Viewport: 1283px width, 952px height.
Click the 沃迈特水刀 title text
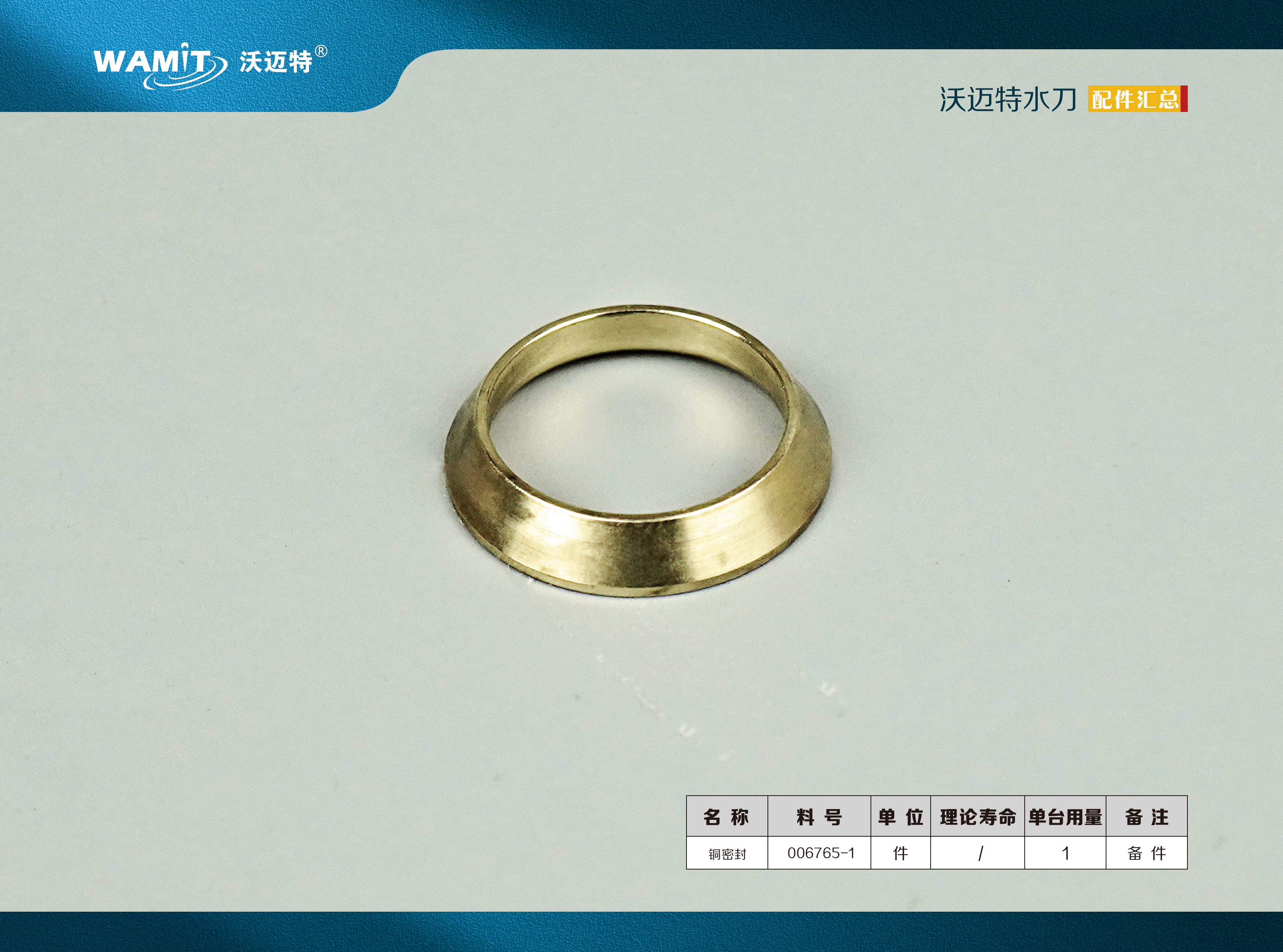click(1008, 100)
